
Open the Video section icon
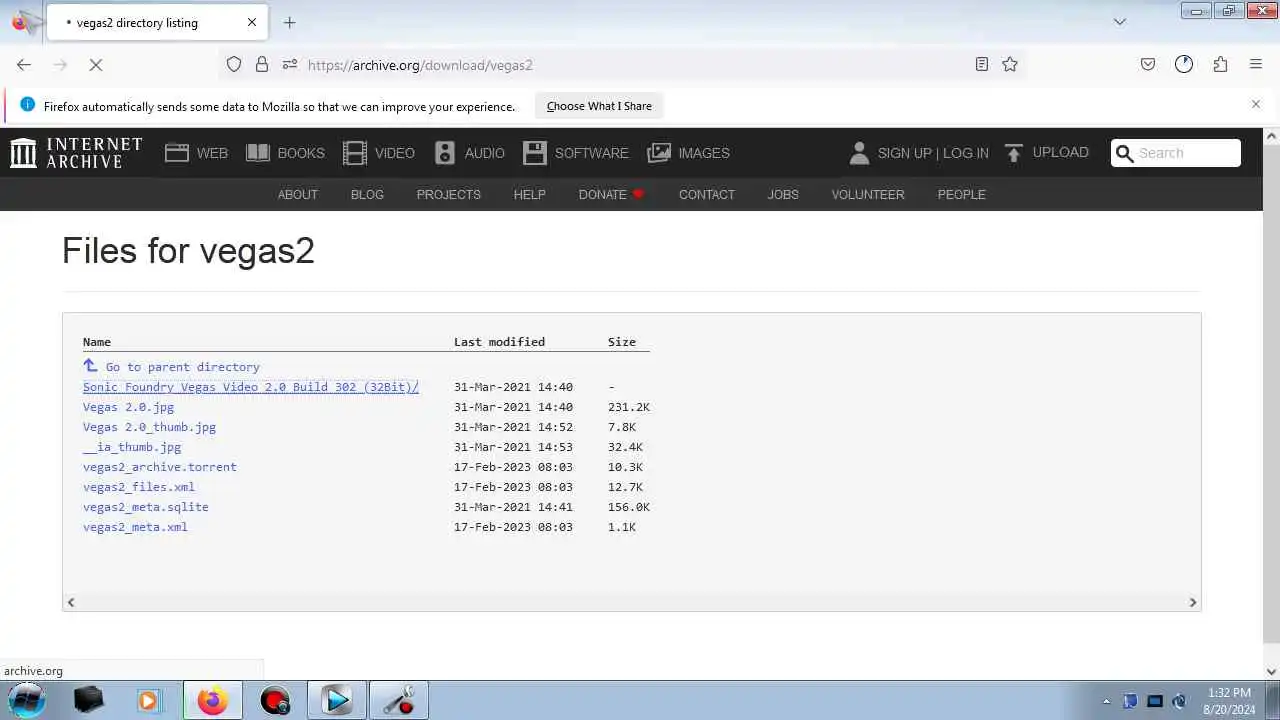tap(355, 153)
